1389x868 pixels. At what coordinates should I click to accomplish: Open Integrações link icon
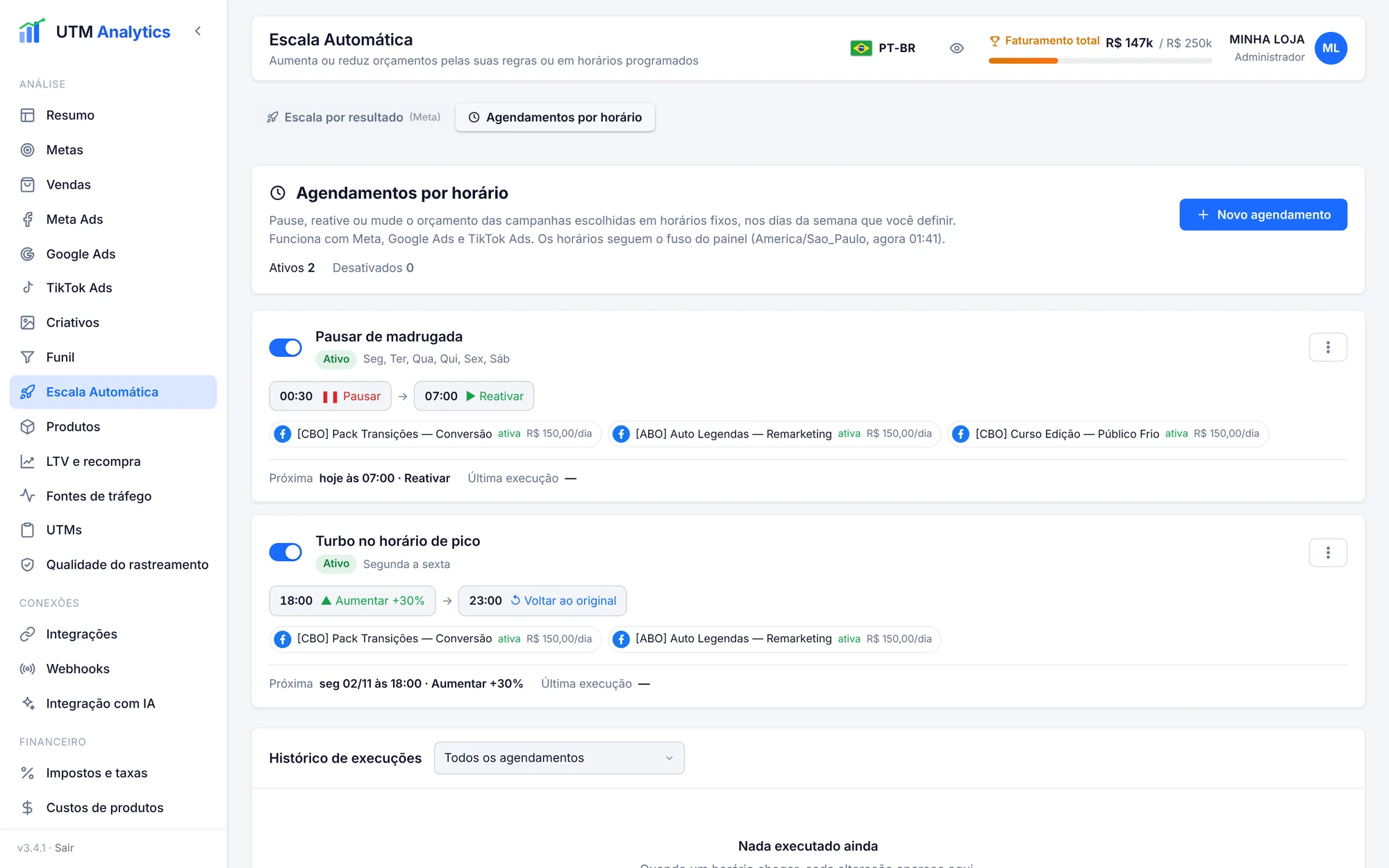28,634
